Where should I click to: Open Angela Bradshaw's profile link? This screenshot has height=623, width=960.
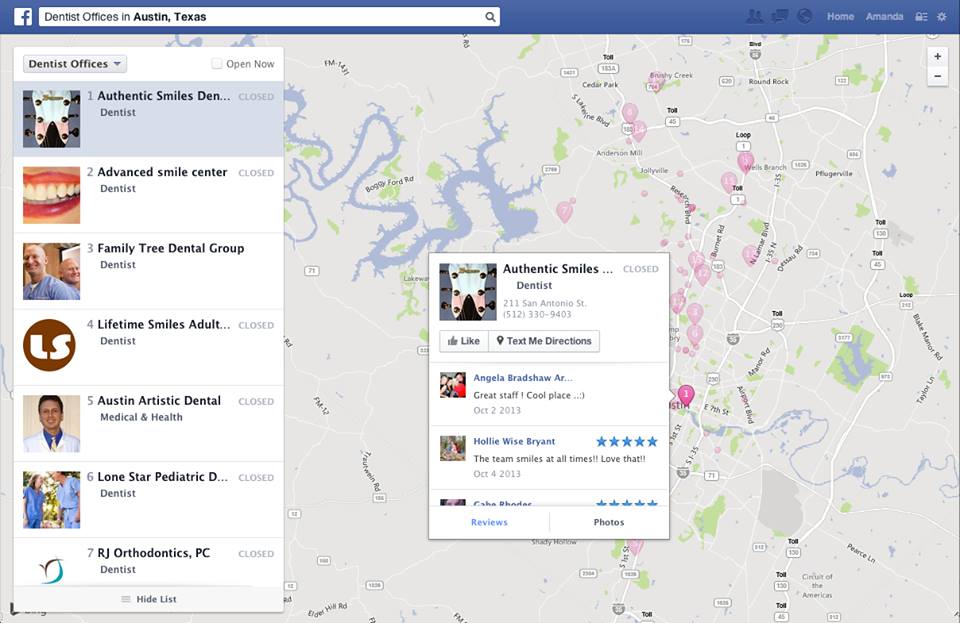point(523,378)
